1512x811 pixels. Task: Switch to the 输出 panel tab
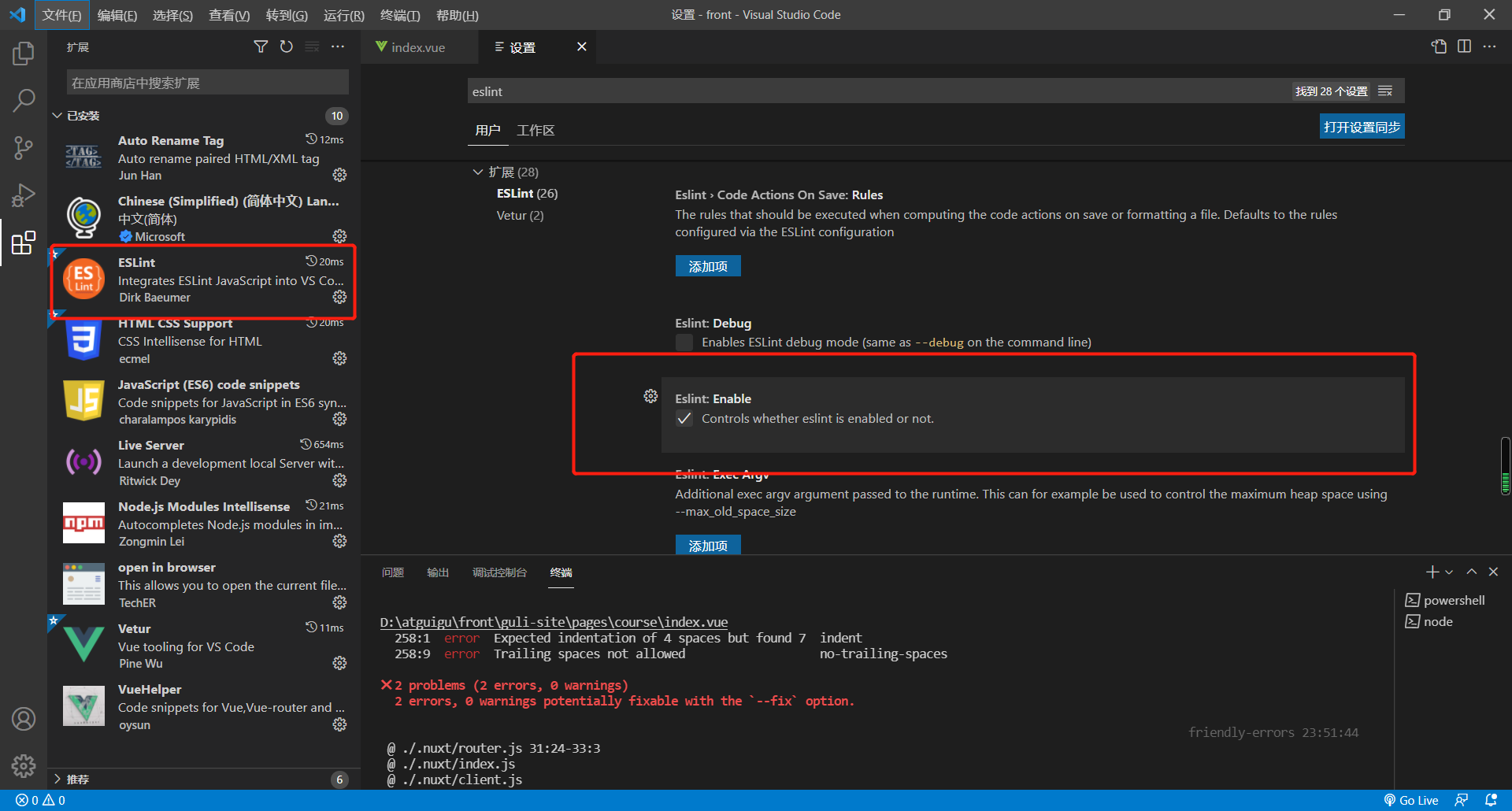pos(438,572)
